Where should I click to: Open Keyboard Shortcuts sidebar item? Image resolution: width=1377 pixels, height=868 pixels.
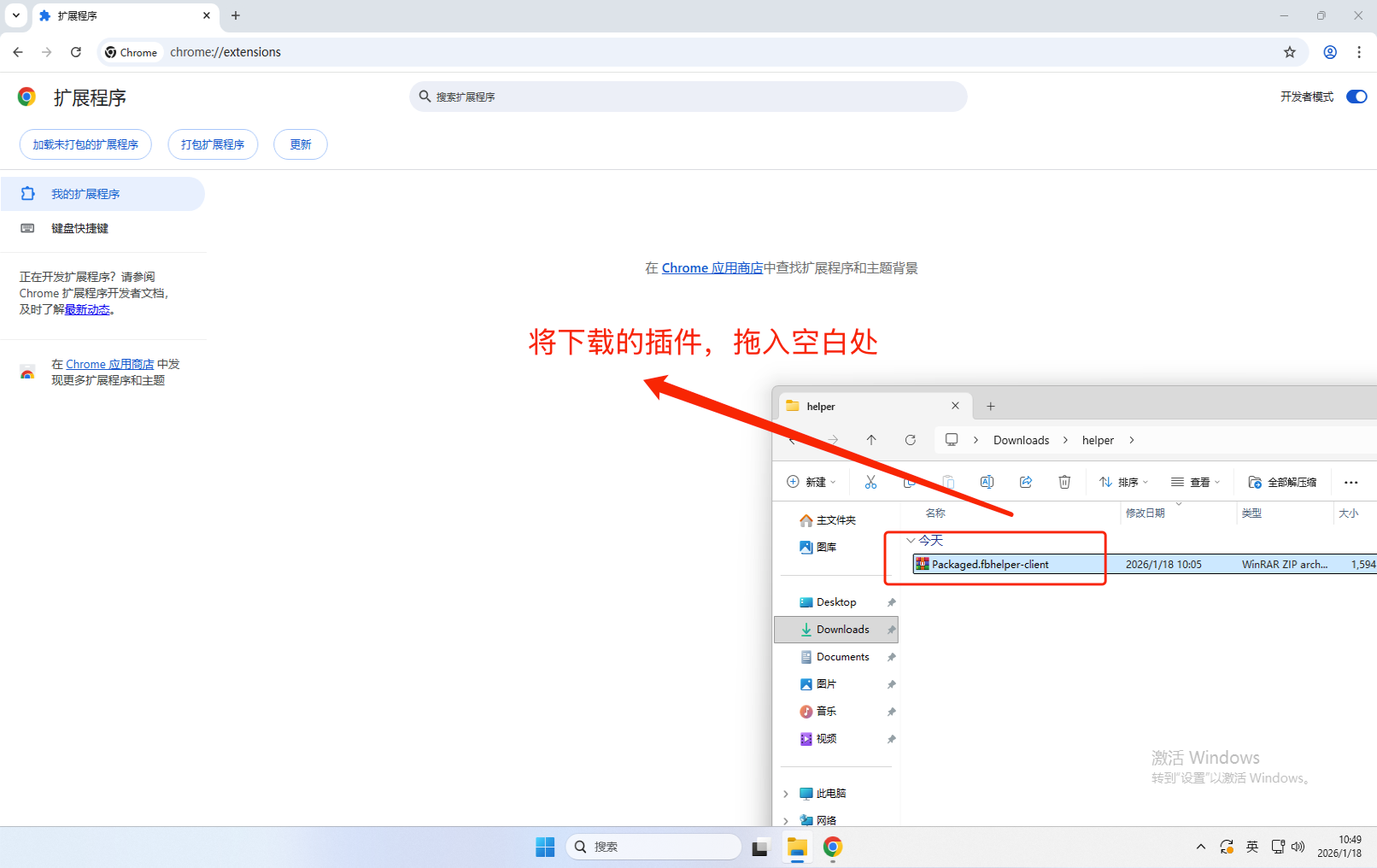[x=79, y=228]
